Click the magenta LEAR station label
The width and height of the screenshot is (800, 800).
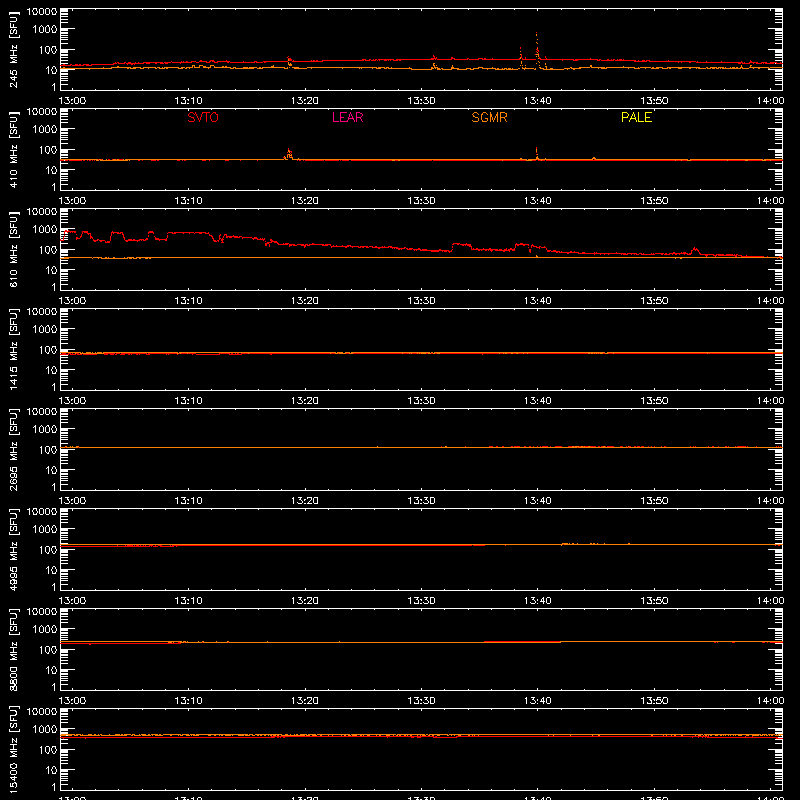tap(347, 117)
